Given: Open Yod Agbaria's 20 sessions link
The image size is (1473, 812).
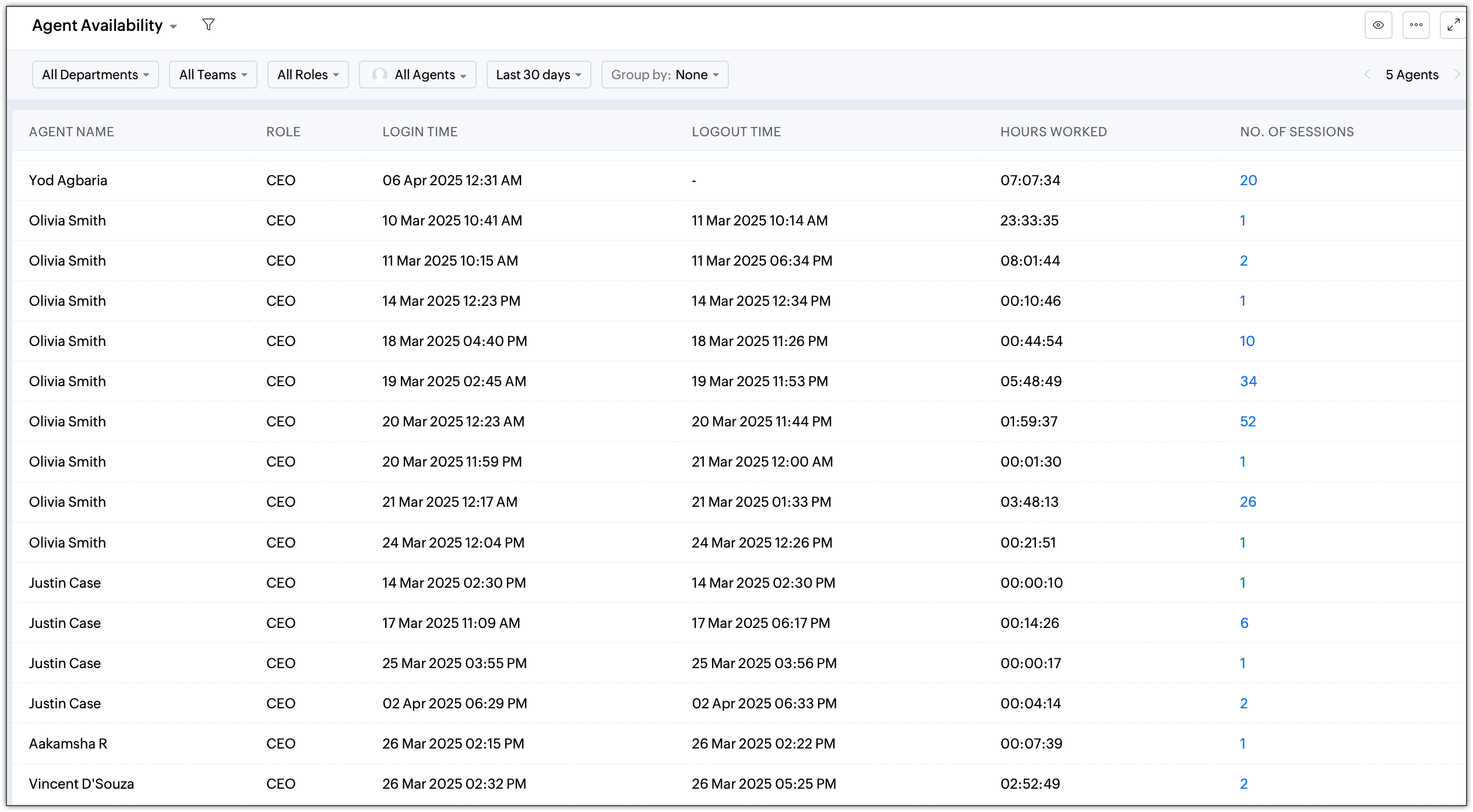Looking at the screenshot, I should 1248,181.
